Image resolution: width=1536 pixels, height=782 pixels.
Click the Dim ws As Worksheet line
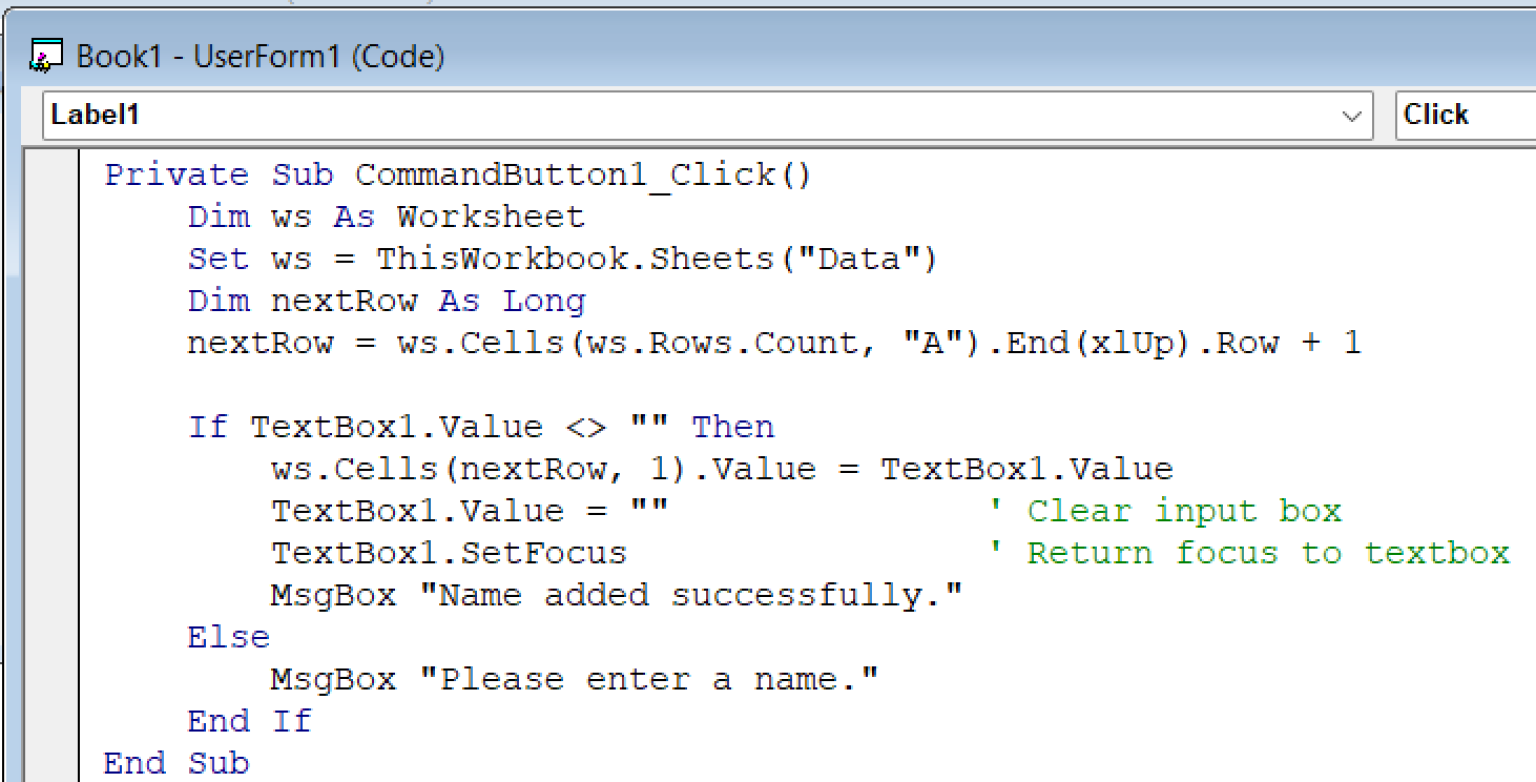click(x=386, y=217)
